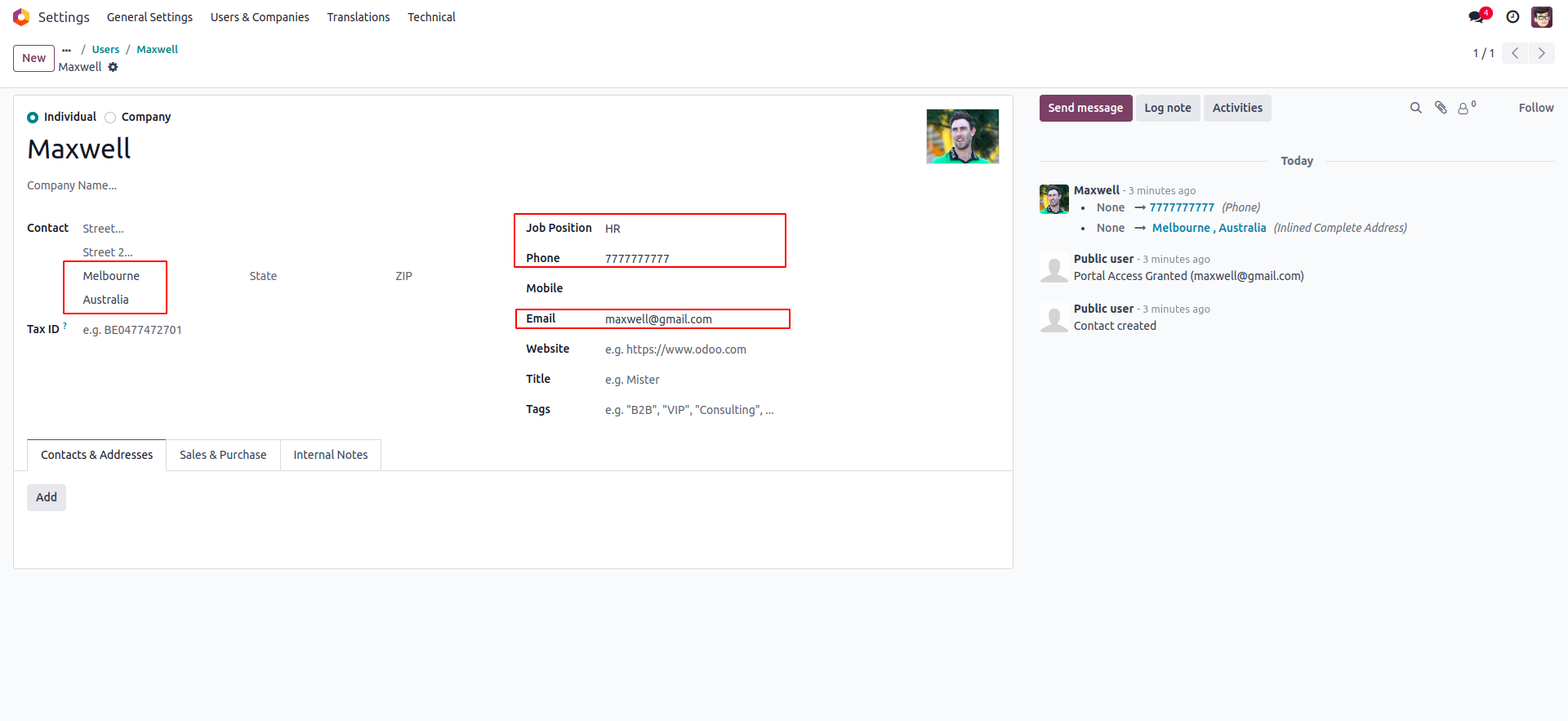Attach files using the paperclip icon
The image size is (1568, 721).
click(x=1441, y=108)
